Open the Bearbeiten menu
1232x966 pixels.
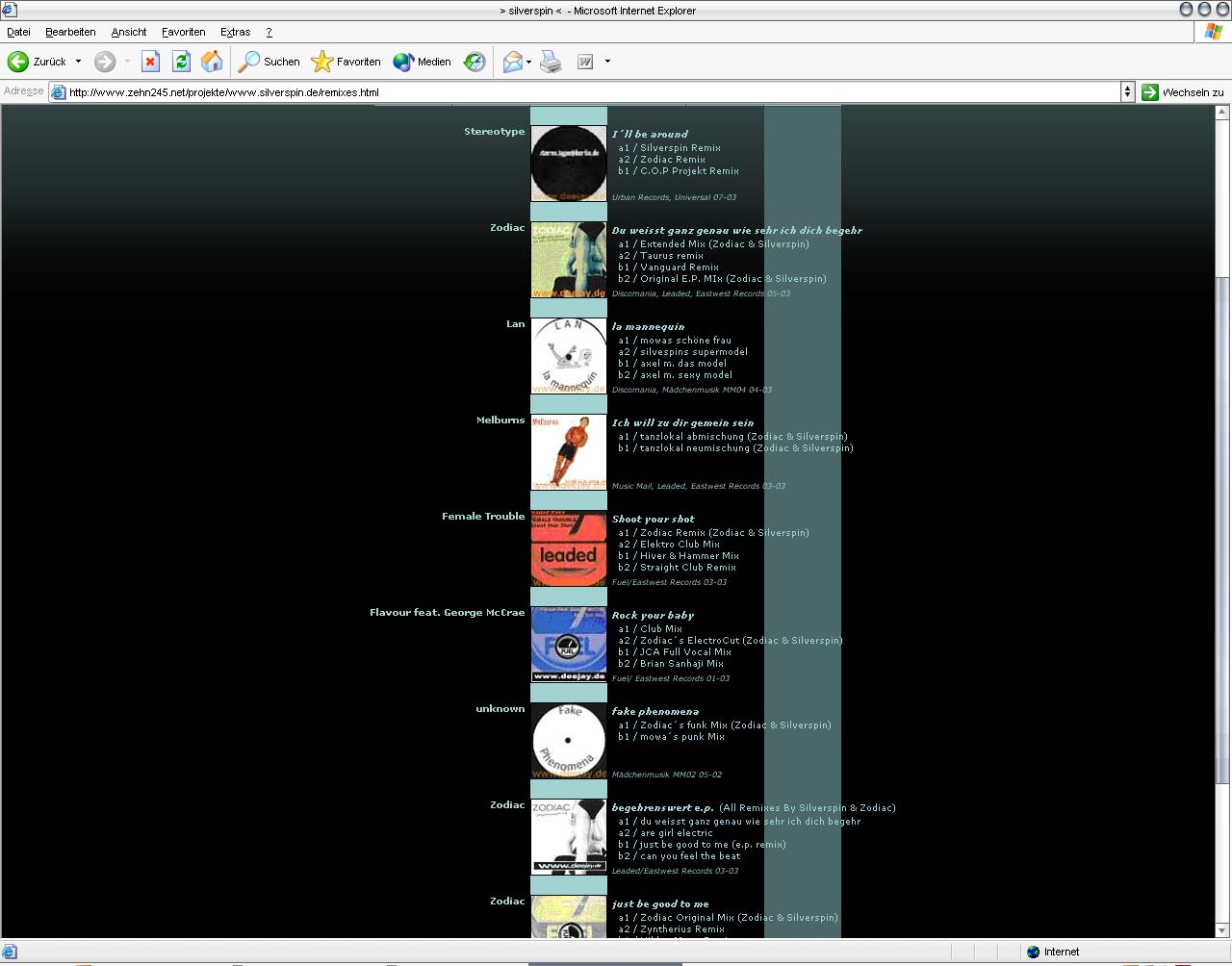[70, 32]
